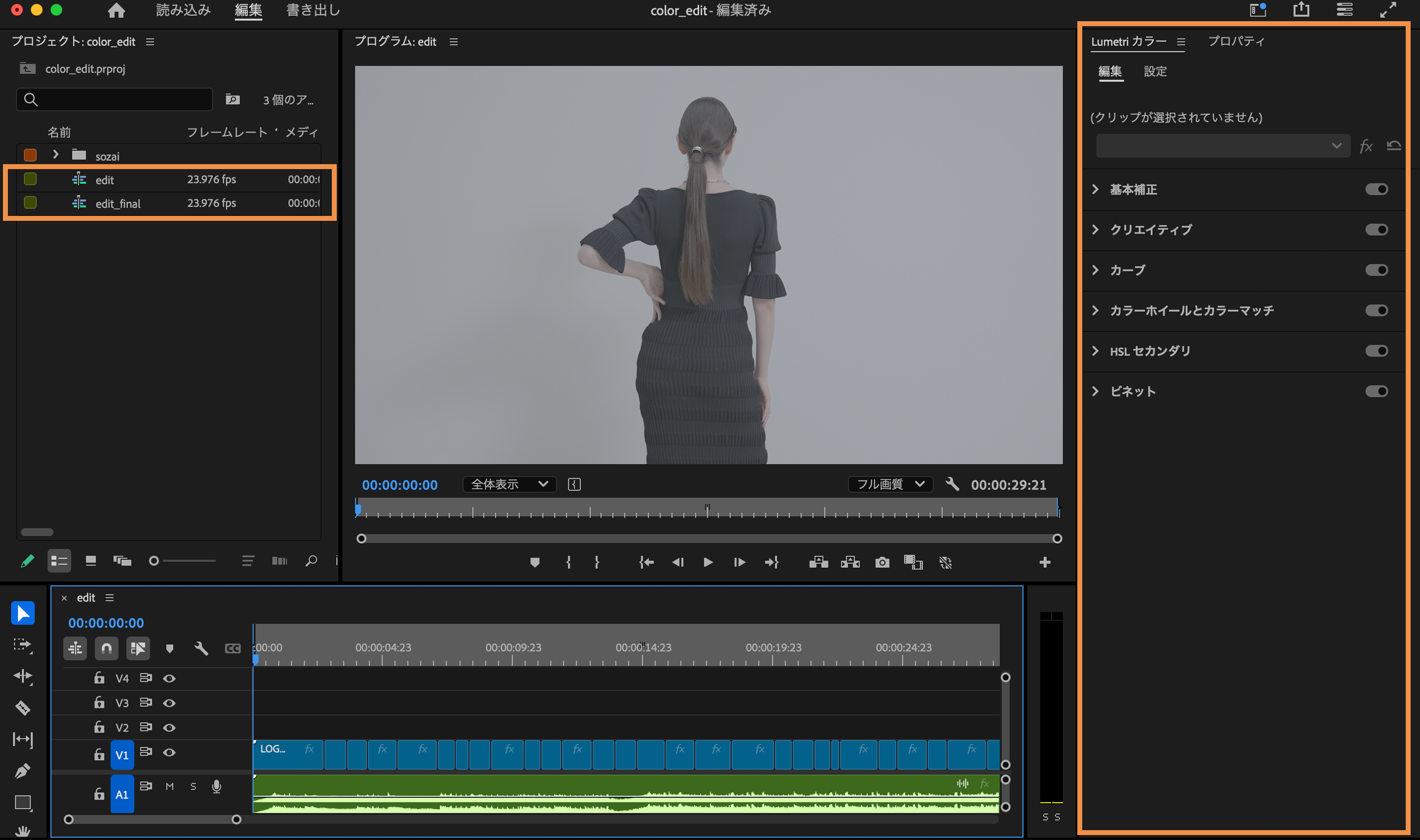The height and width of the screenshot is (840, 1420).
Task: Click the Export Frame camera icon
Action: tap(882, 562)
